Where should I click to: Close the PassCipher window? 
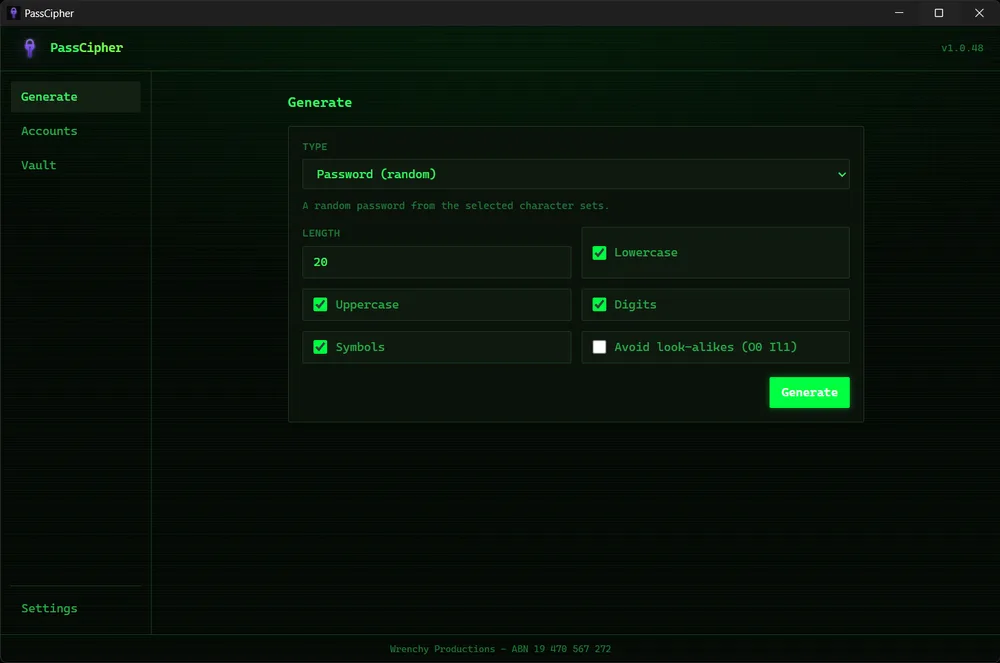[979, 13]
